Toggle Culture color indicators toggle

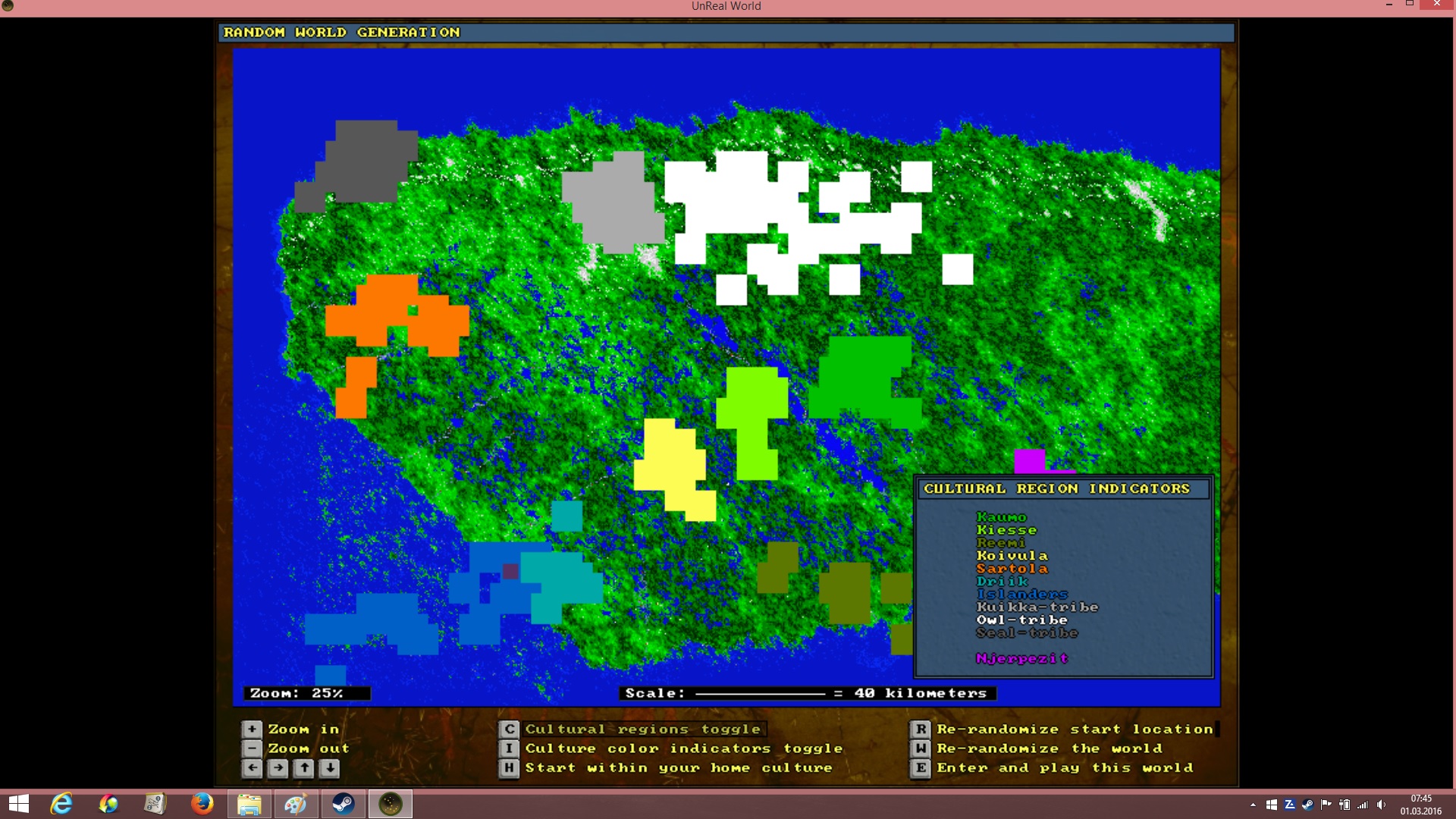[x=684, y=748]
